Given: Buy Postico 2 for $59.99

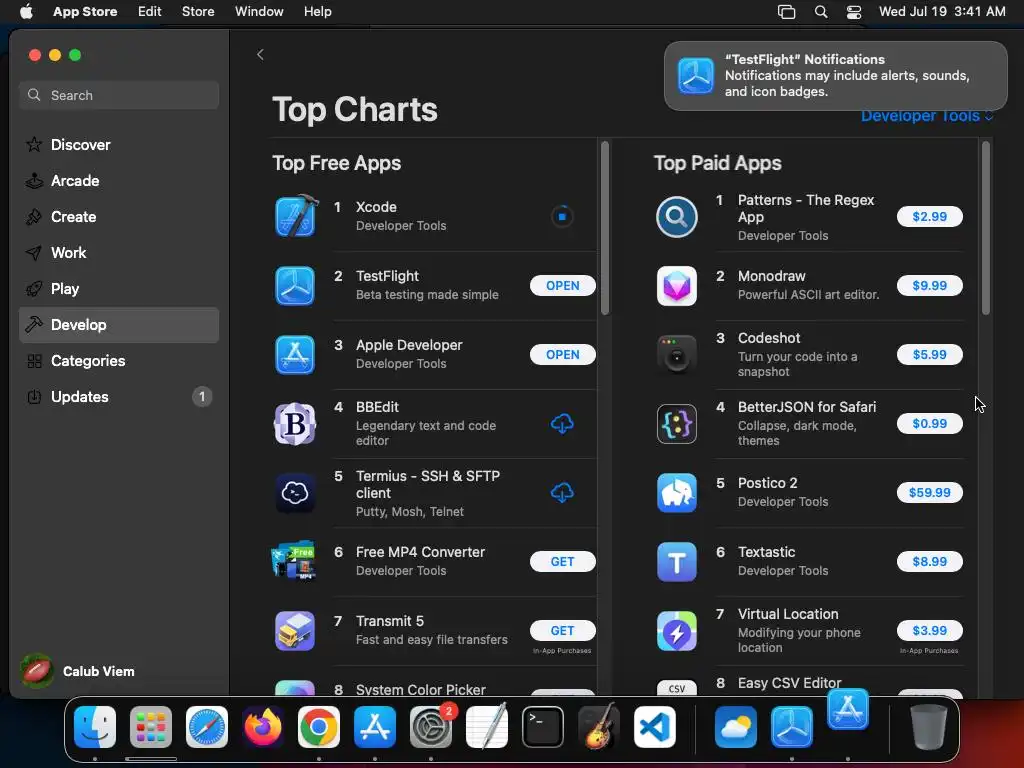Looking at the screenshot, I should pos(929,492).
